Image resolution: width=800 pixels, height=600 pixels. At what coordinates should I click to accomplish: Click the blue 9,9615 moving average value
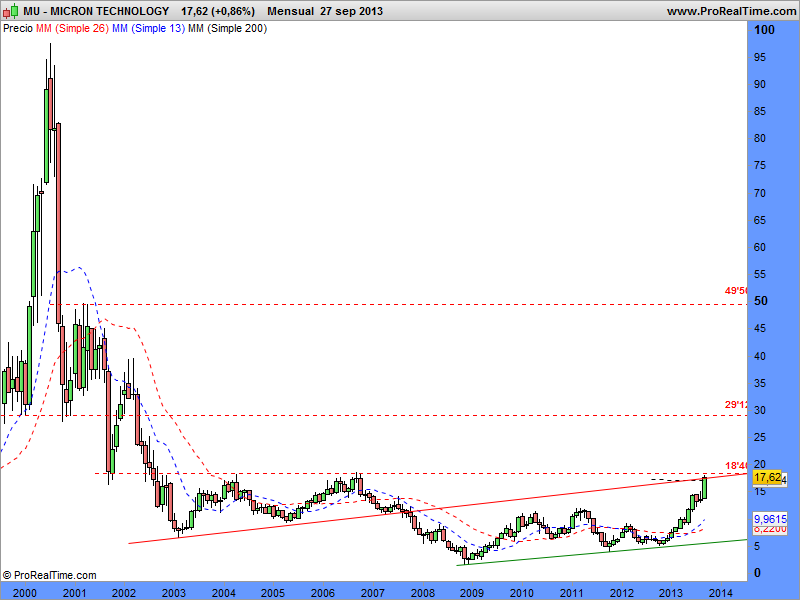pos(770,519)
